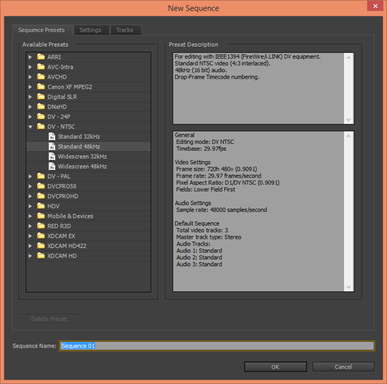Click the DVCPROHD folder icon
Image resolution: width=387 pixels, height=384 pixels.
(41, 196)
